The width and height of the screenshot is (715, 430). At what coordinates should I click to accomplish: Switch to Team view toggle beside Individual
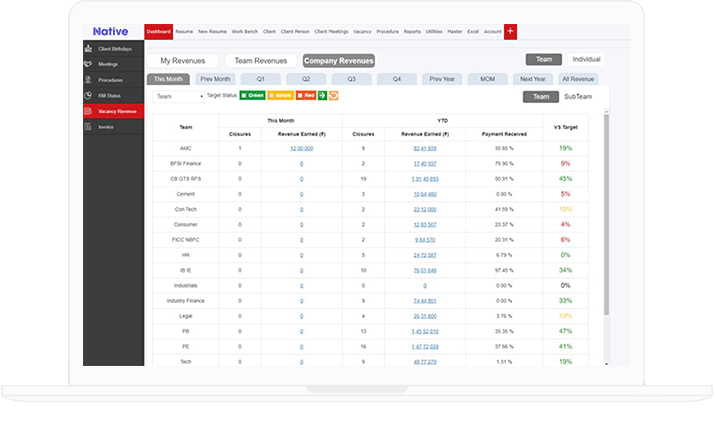pos(544,59)
